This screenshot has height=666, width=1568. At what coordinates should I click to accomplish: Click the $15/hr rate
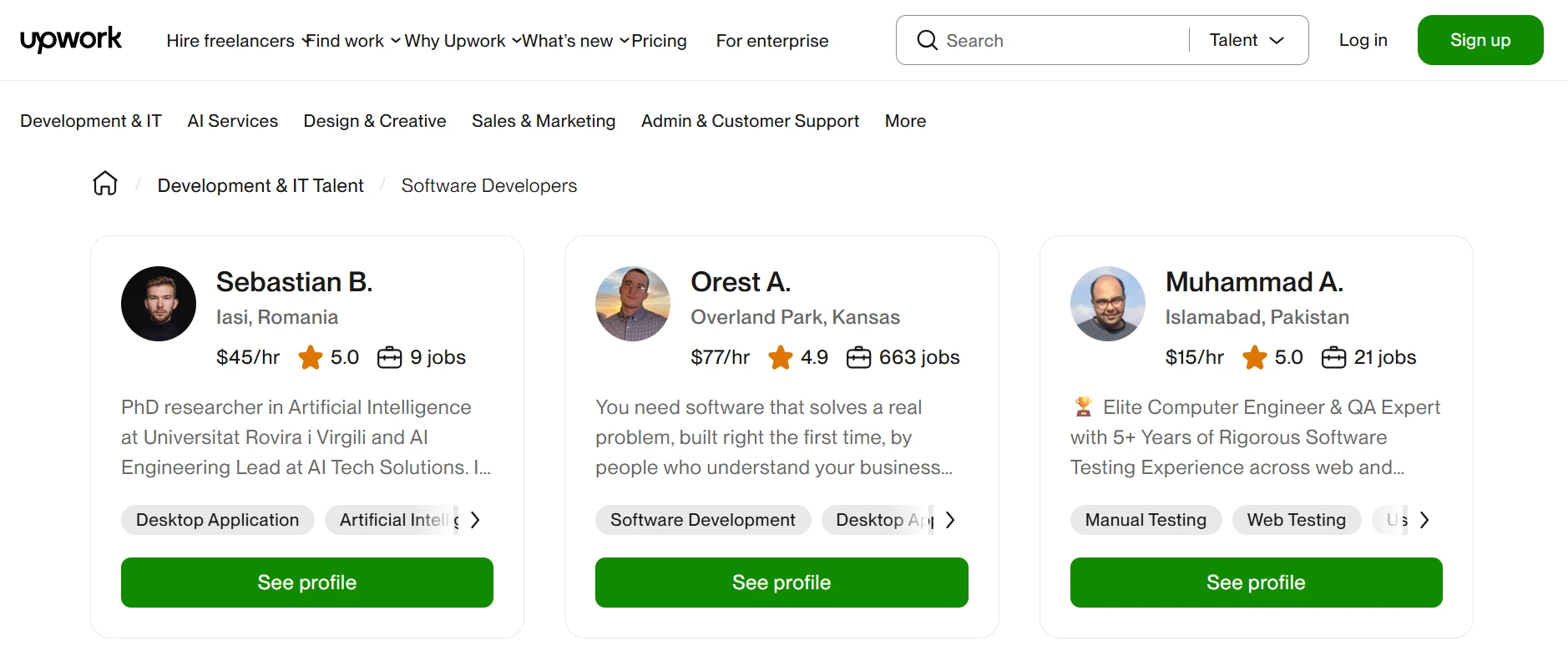(x=1194, y=357)
